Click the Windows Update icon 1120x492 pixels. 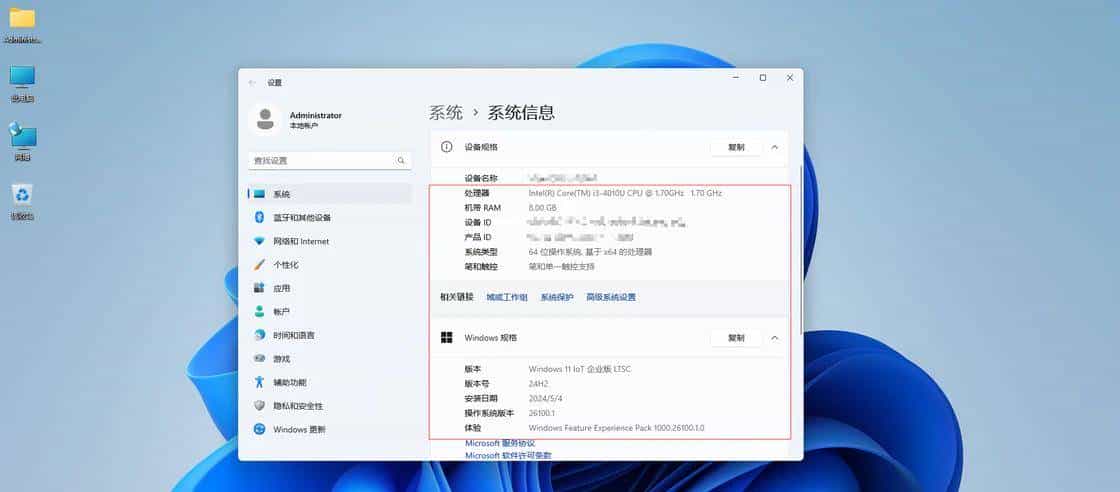point(259,429)
